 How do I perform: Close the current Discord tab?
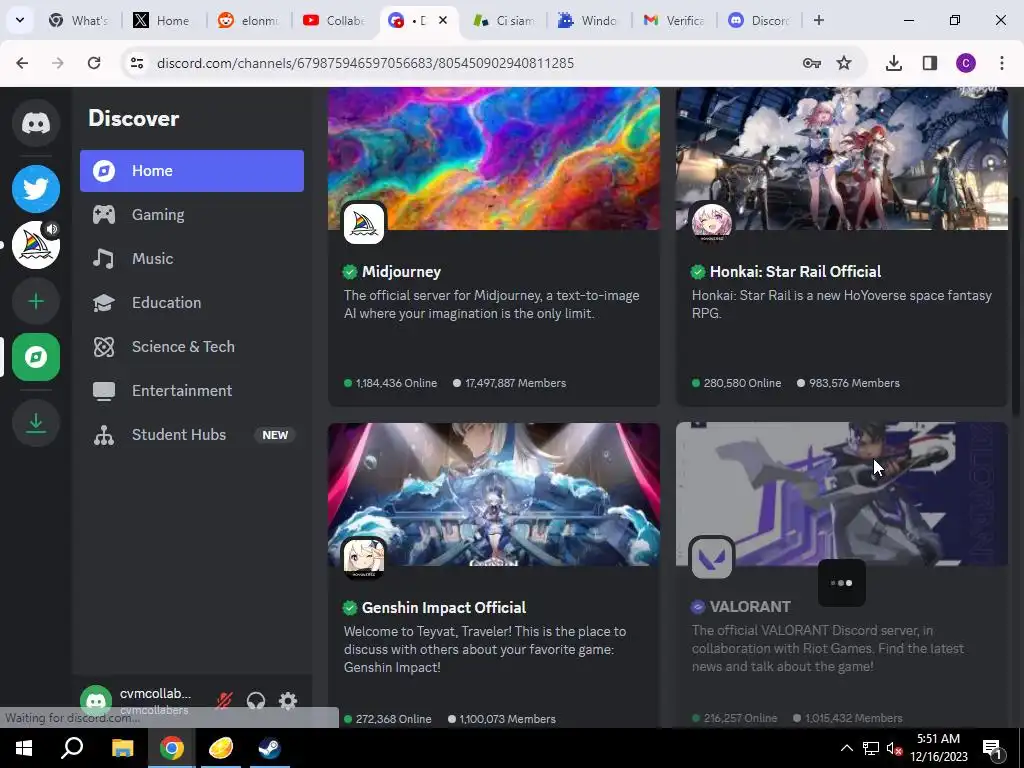pyautogui.click(x=443, y=20)
